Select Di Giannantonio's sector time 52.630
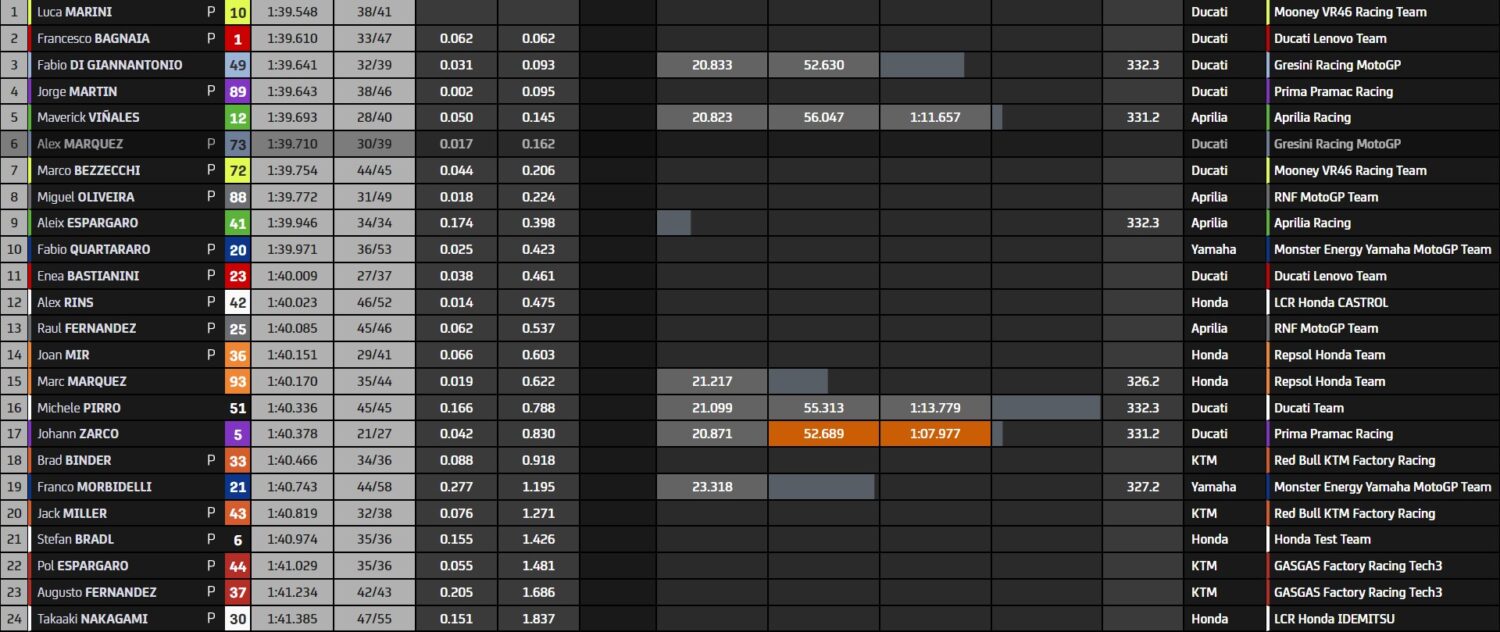 click(x=824, y=65)
